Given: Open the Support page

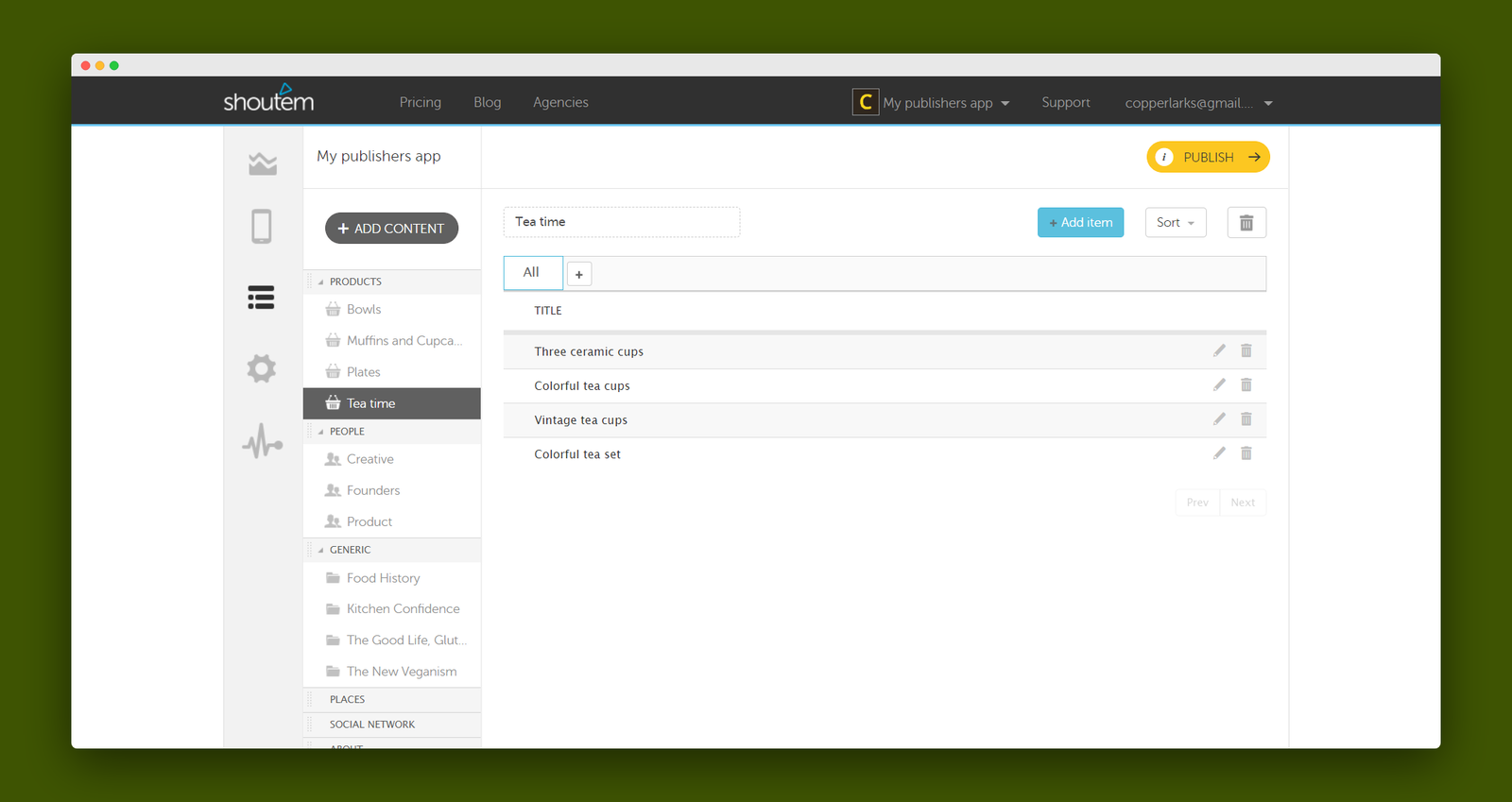Looking at the screenshot, I should coord(1066,102).
